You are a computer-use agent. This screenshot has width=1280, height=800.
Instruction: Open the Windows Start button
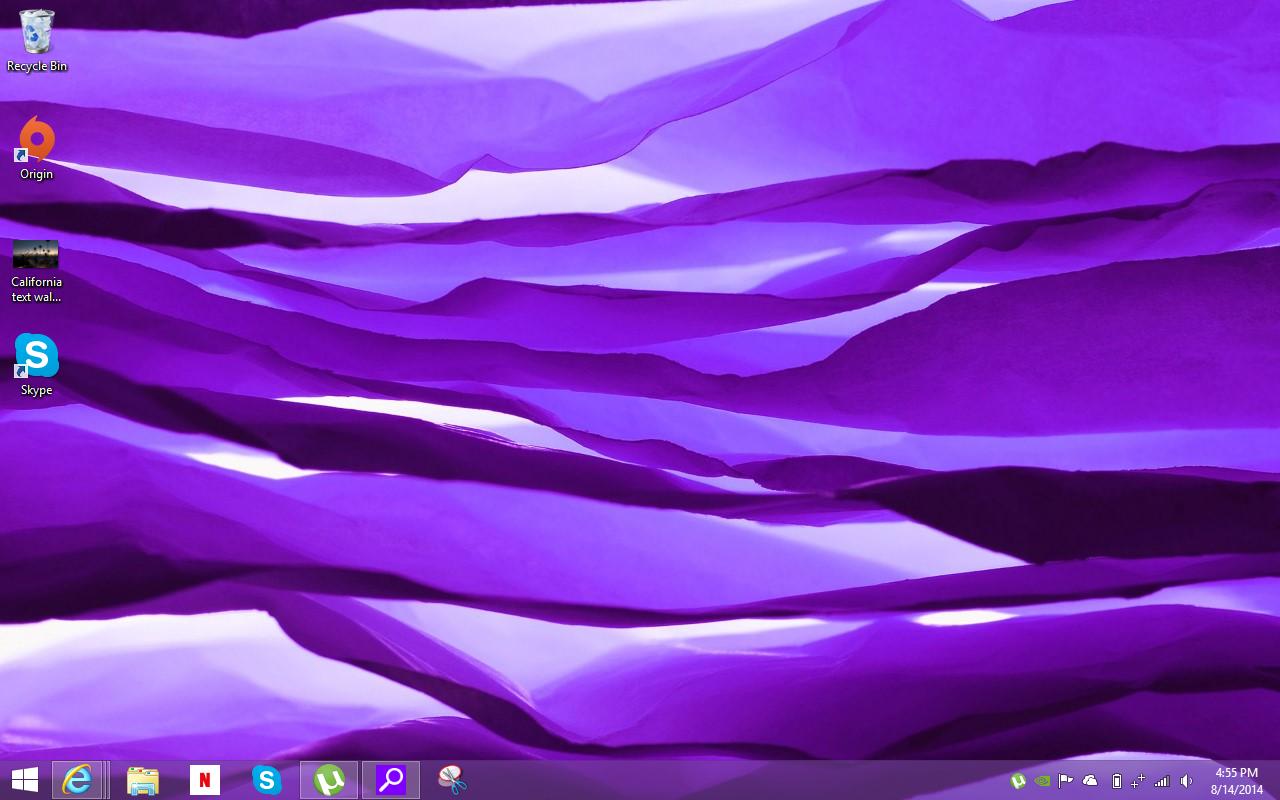[x=24, y=780]
